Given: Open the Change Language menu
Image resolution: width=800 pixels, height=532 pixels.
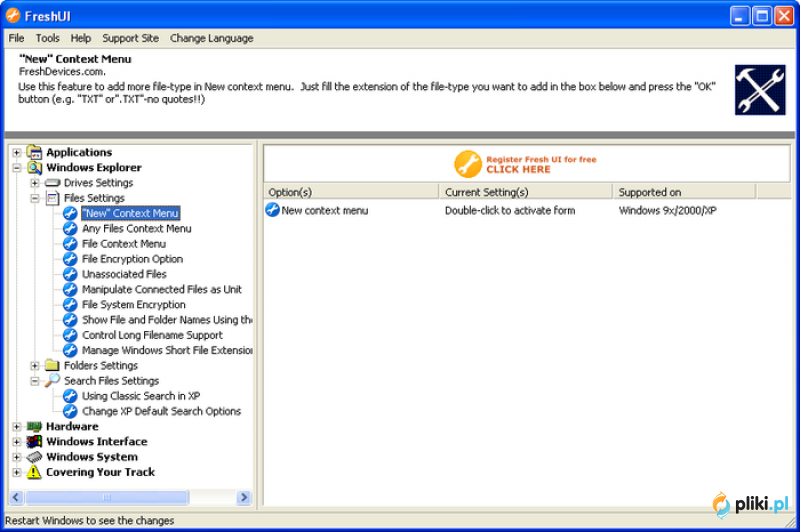Looking at the screenshot, I should click(211, 38).
